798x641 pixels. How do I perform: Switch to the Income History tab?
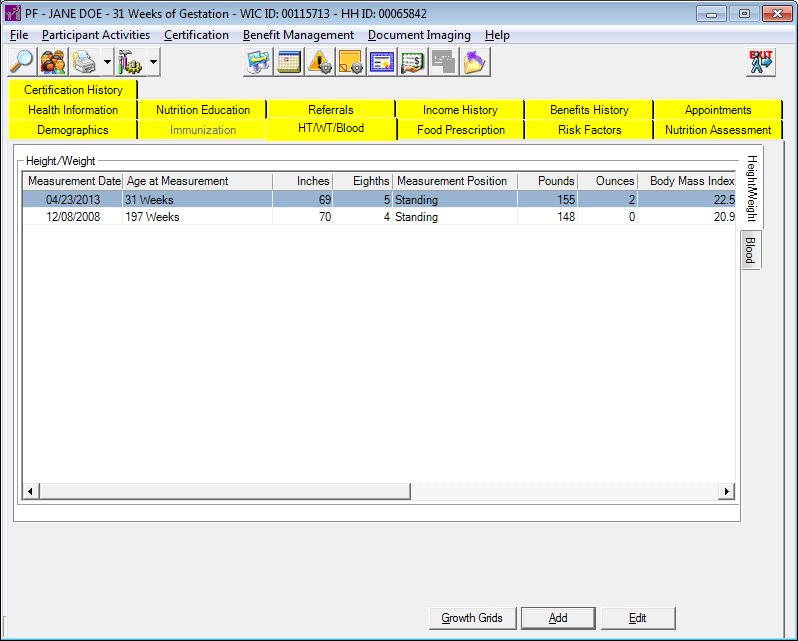pos(460,110)
